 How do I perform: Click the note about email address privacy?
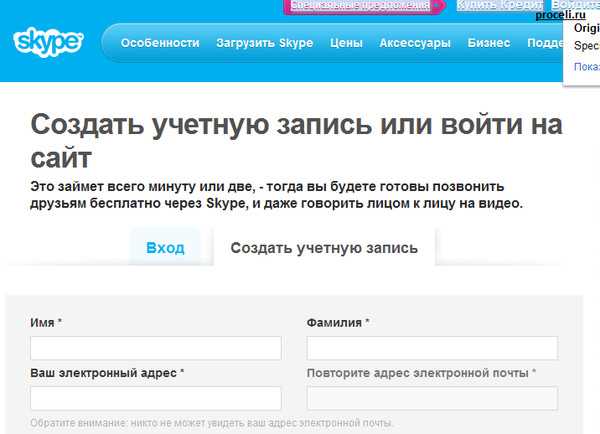click(x=212, y=423)
